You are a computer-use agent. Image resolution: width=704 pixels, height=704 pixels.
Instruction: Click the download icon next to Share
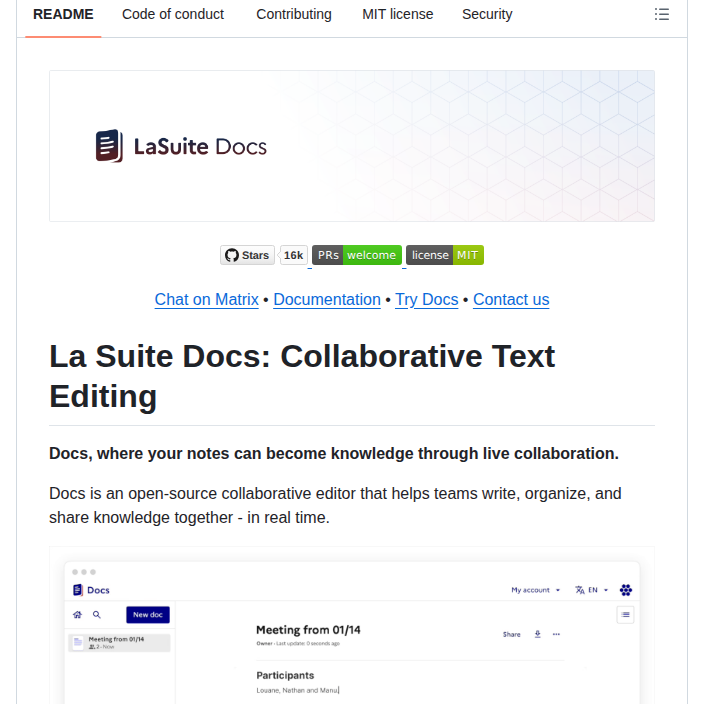(537, 634)
